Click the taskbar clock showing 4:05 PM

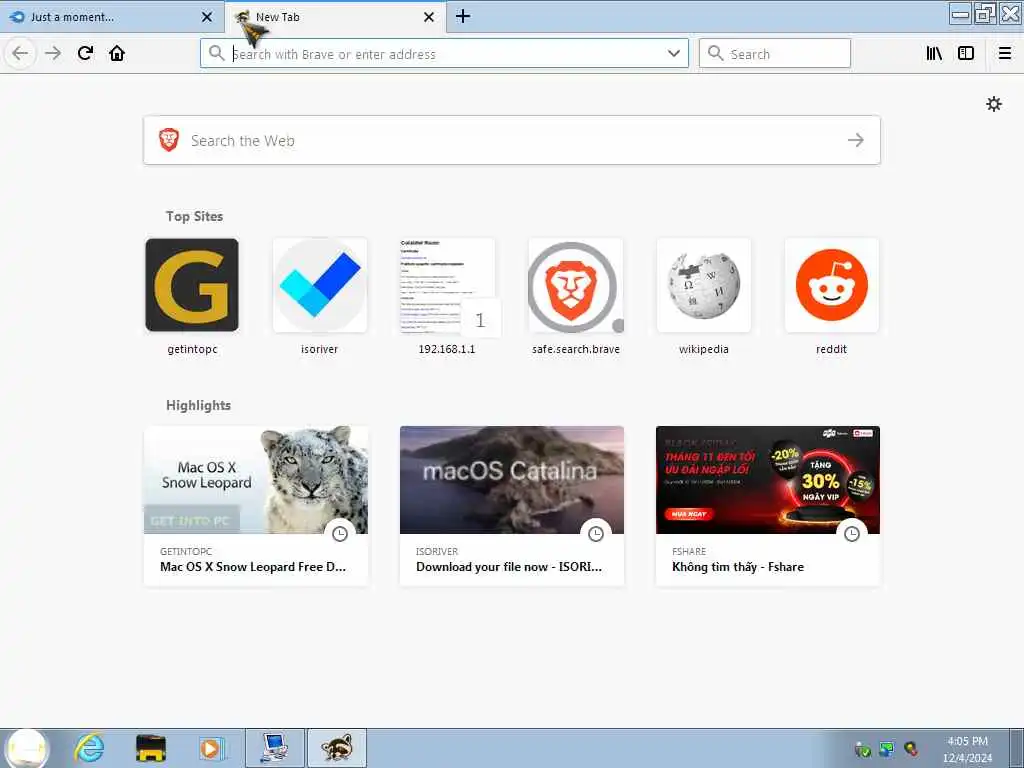click(967, 748)
